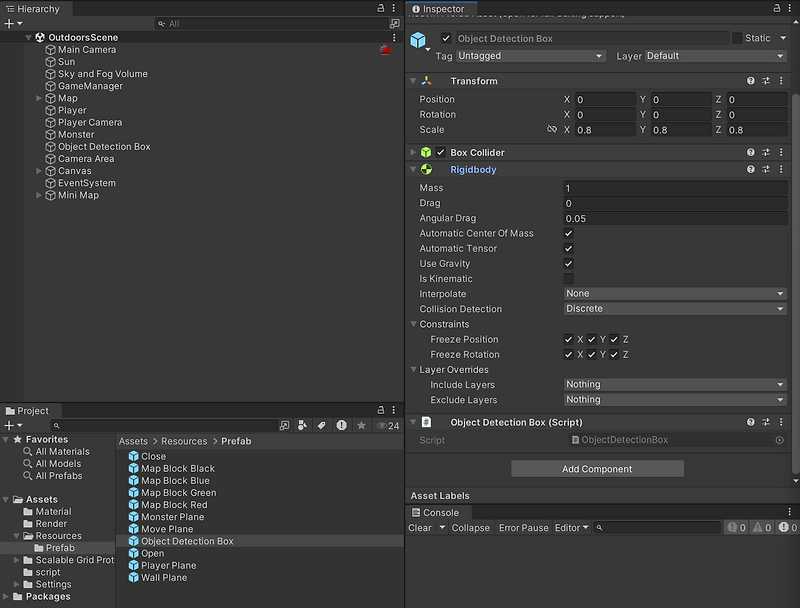Toggle the Static checkbox
800x608 pixels.
[x=737, y=38]
